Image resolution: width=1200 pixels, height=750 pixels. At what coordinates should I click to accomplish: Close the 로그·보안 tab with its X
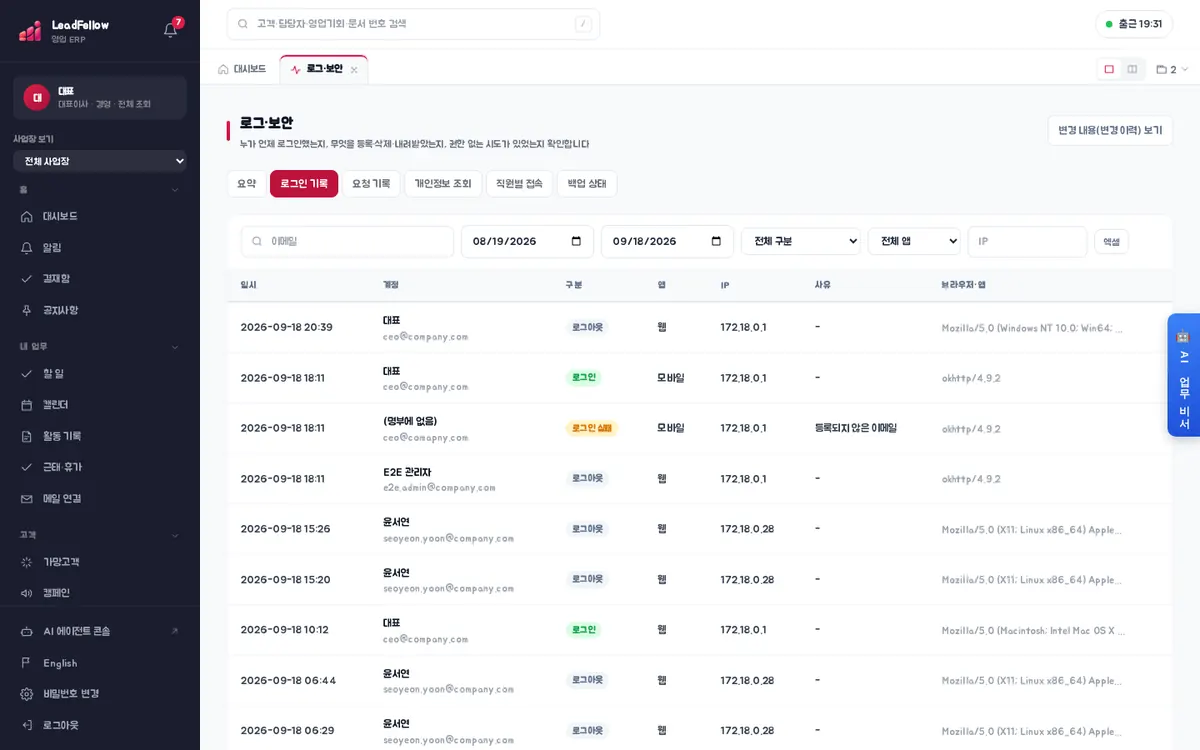(354, 70)
